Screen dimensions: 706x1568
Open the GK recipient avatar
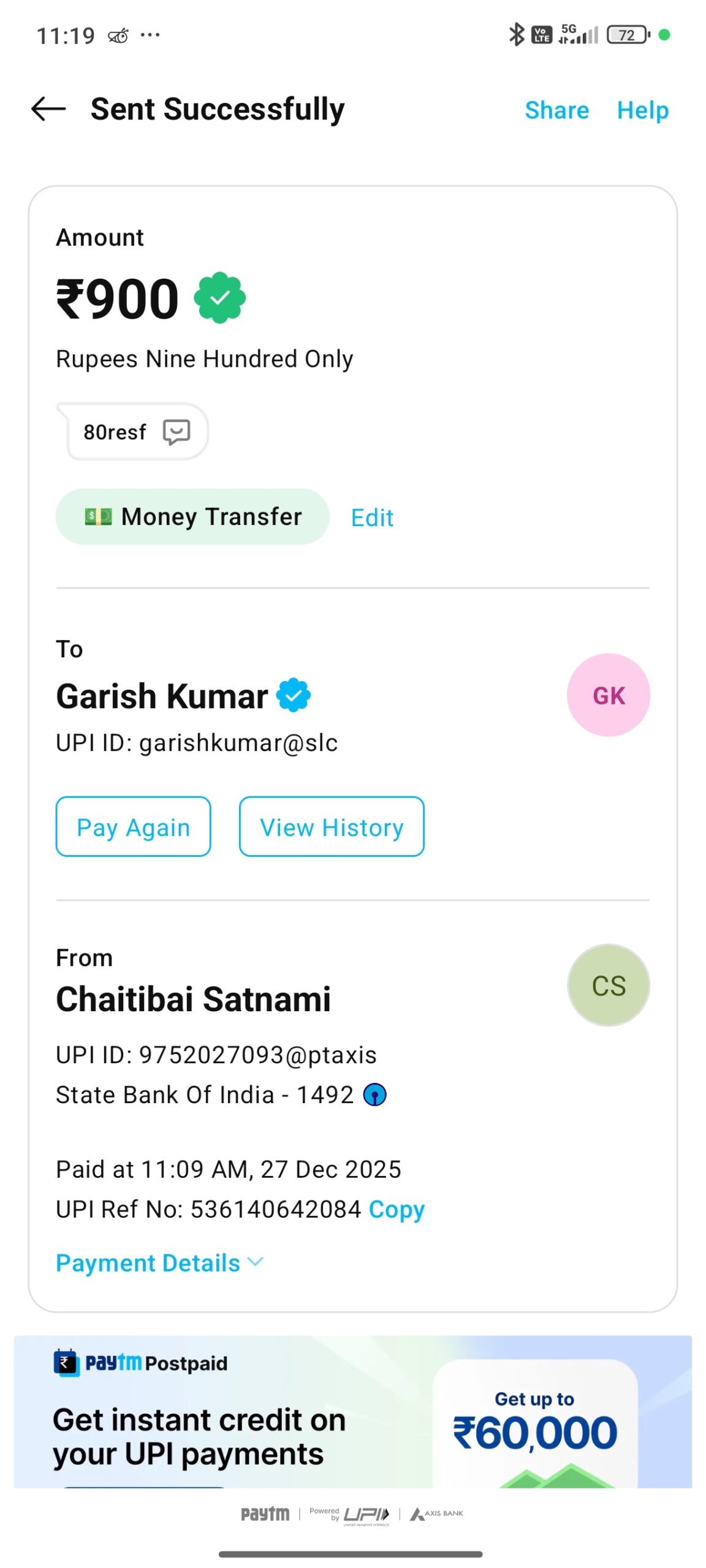click(x=608, y=695)
